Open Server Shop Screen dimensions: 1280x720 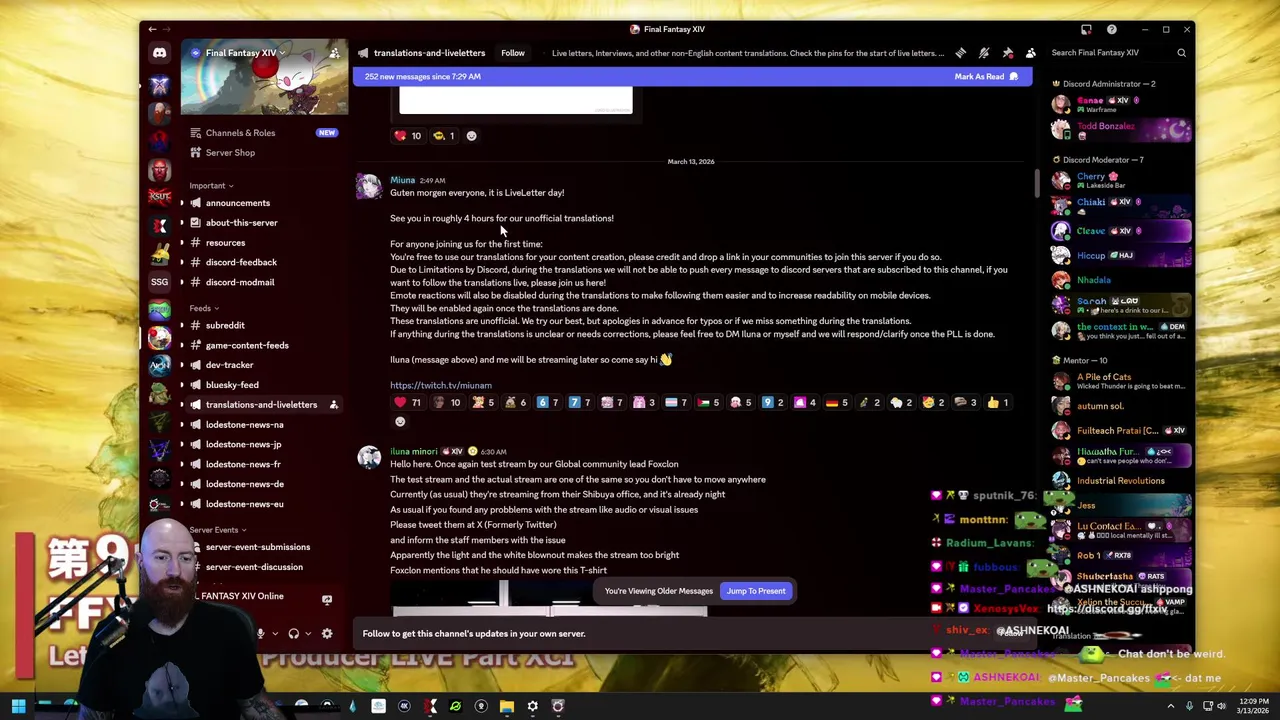pos(263,152)
